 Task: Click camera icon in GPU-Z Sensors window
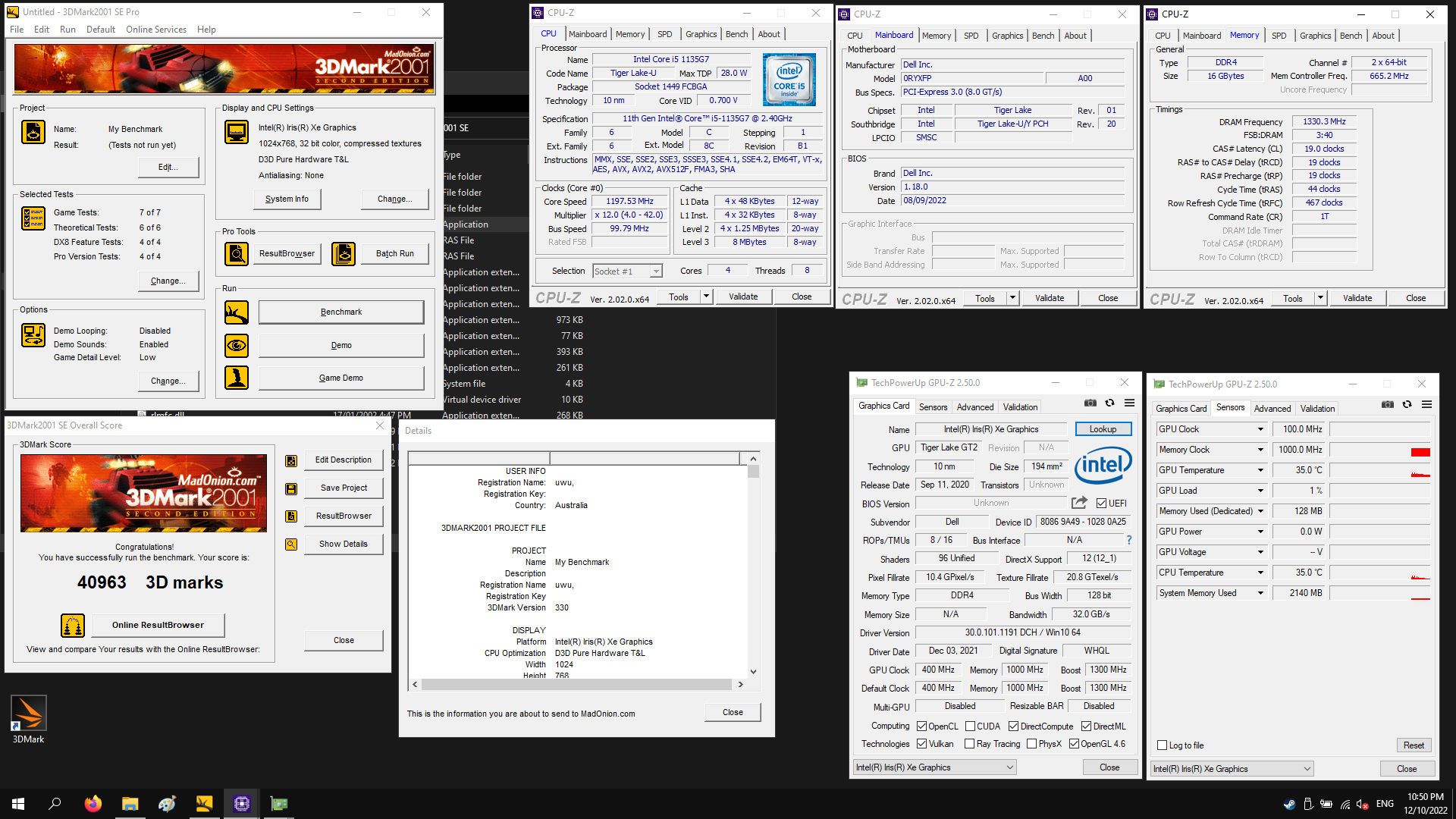point(1388,405)
